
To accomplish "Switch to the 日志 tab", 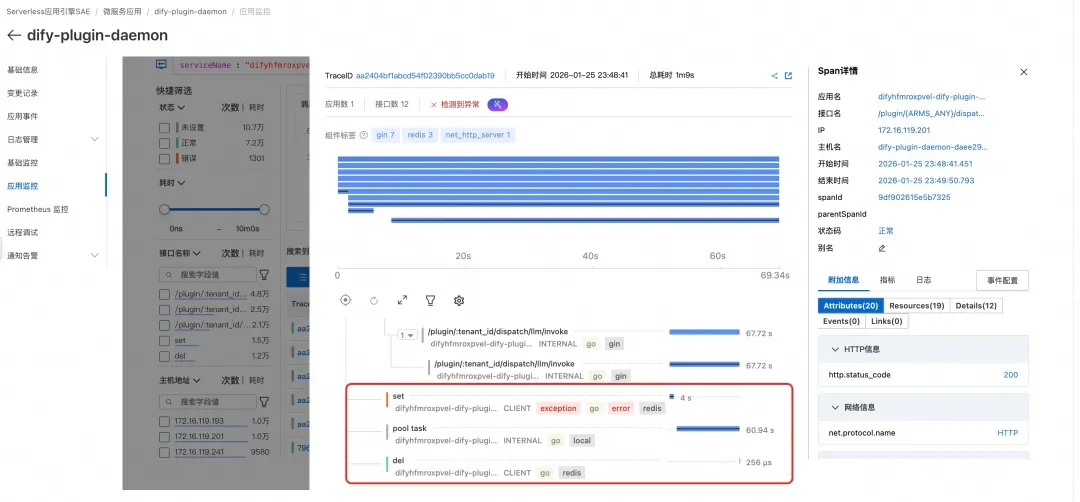I will (x=924, y=280).
